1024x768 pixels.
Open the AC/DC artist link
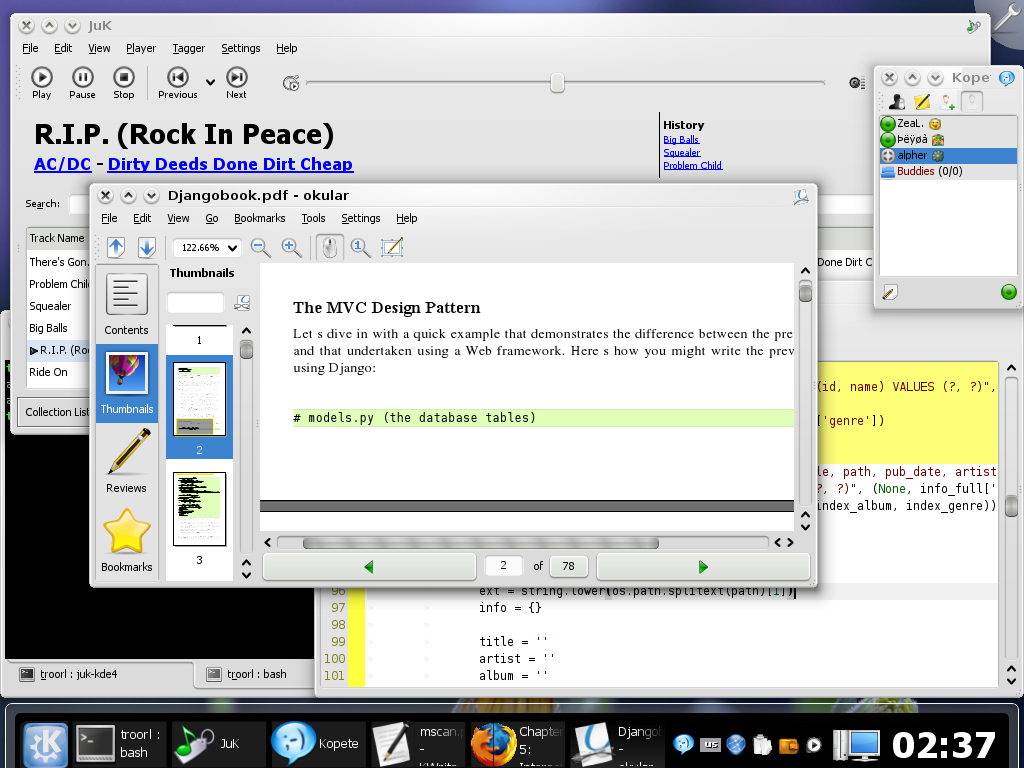pos(63,164)
